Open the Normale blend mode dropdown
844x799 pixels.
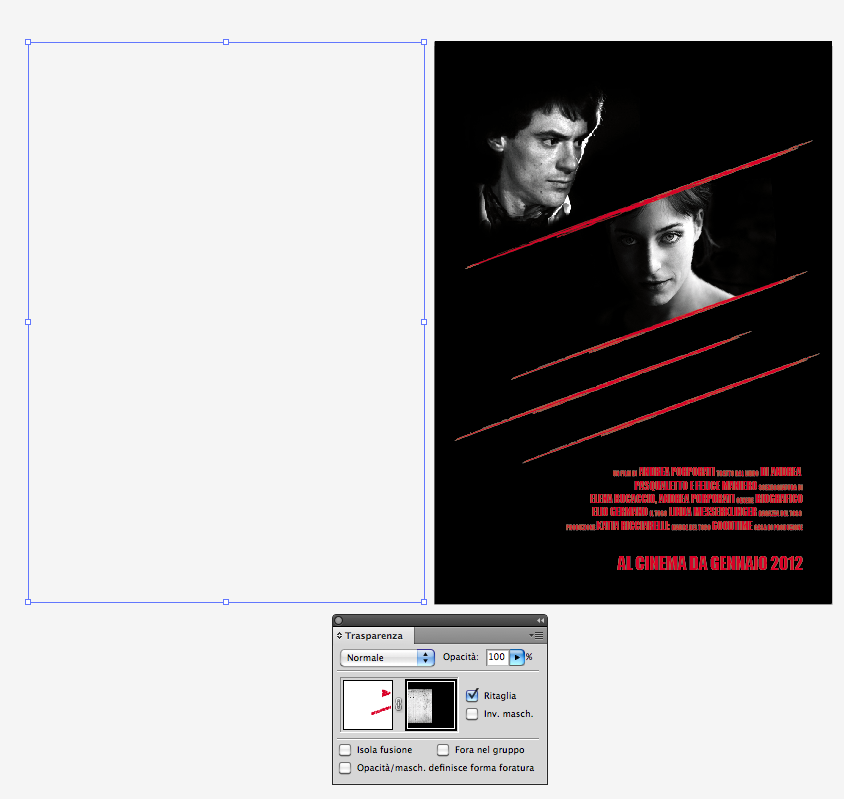click(x=387, y=657)
